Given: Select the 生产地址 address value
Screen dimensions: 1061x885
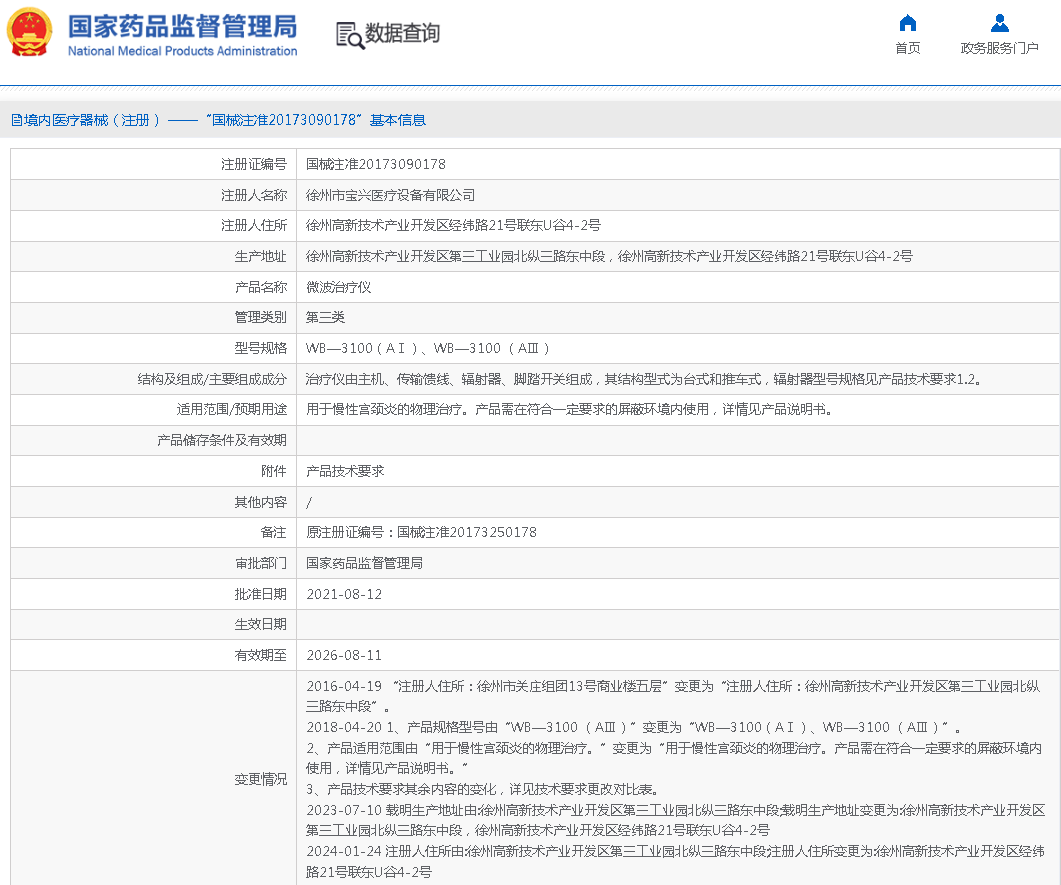Looking at the screenshot, I should pos(609,256).
